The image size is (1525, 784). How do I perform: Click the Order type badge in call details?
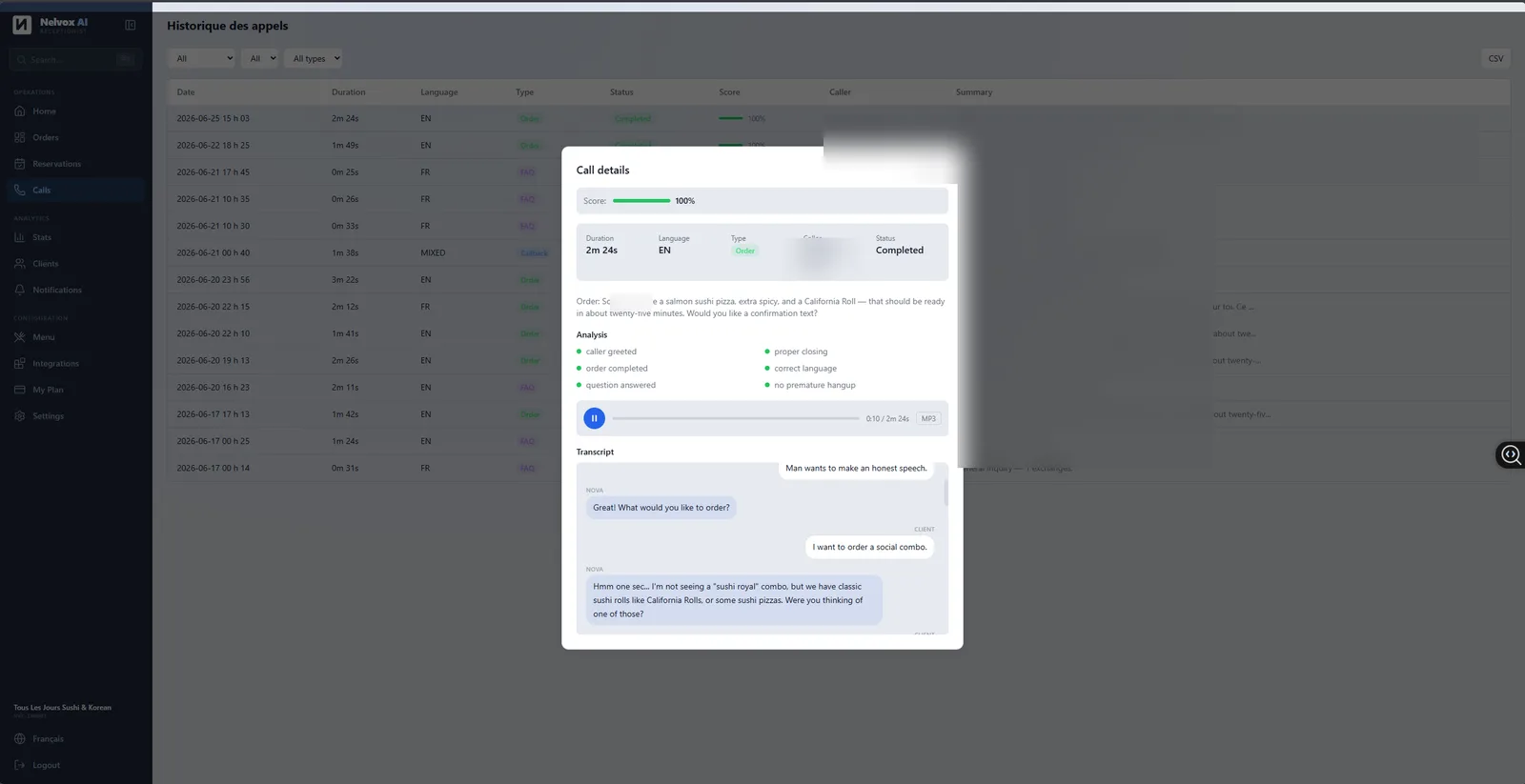point(744,251)
